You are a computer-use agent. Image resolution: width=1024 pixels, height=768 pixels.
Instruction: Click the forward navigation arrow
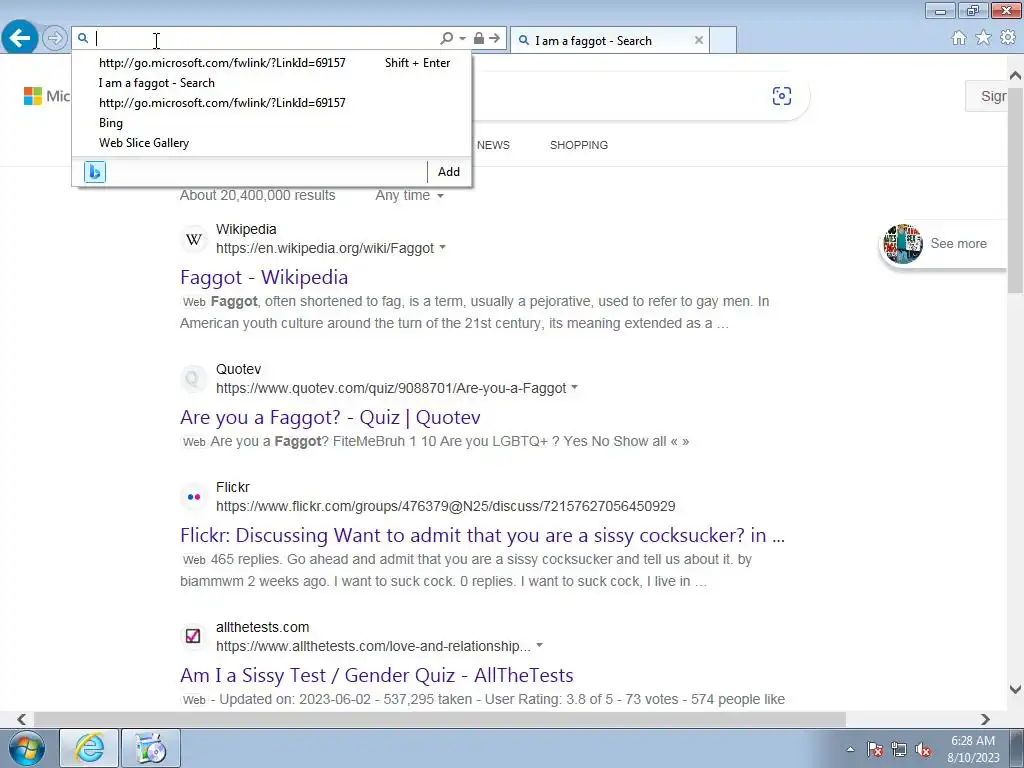click(55, 39)
